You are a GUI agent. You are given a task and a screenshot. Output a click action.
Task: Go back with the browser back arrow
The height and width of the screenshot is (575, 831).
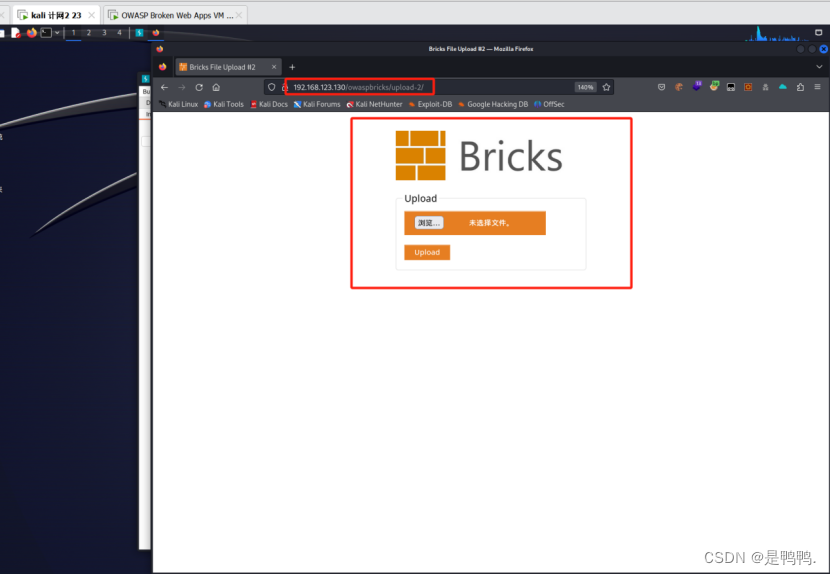[164, 87]
